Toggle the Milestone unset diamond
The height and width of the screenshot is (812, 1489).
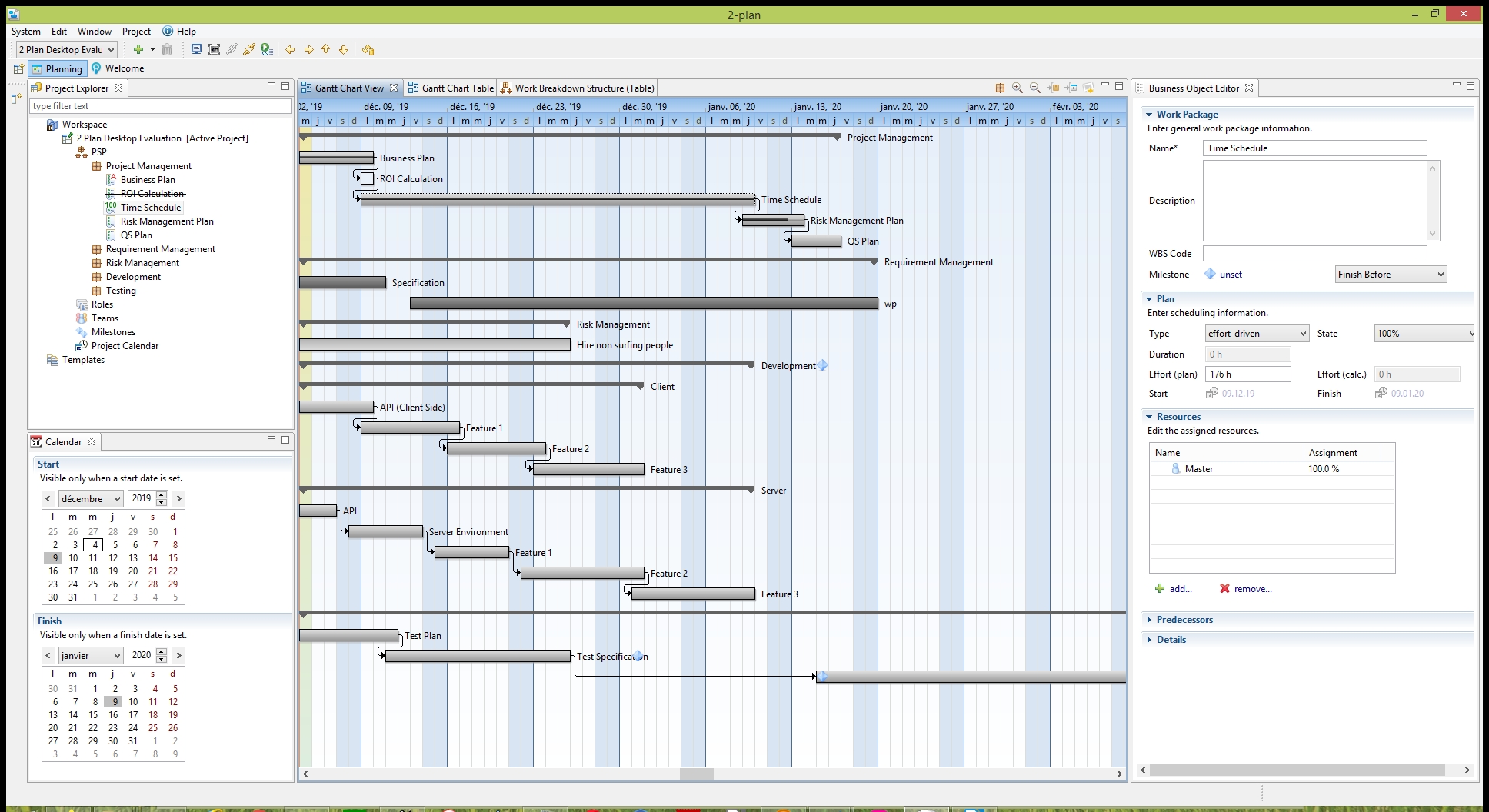1210,274
